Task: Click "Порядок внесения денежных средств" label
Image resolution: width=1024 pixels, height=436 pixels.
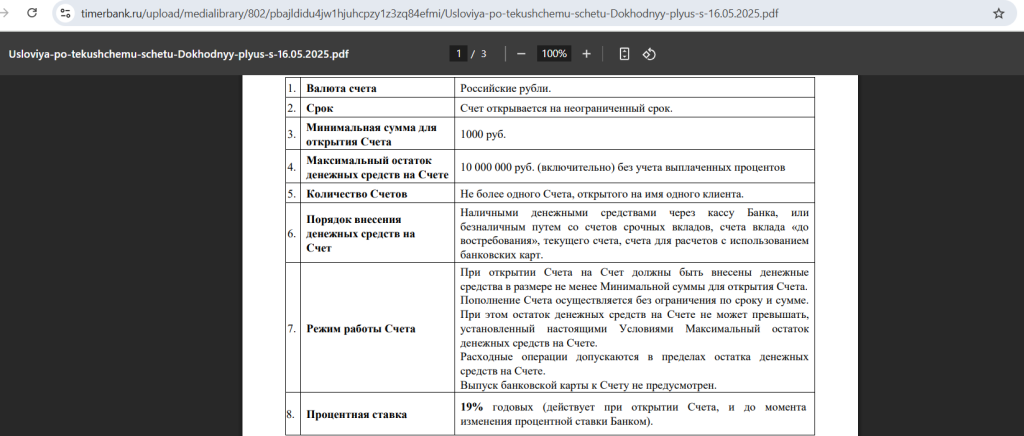Action: (360, 234)
